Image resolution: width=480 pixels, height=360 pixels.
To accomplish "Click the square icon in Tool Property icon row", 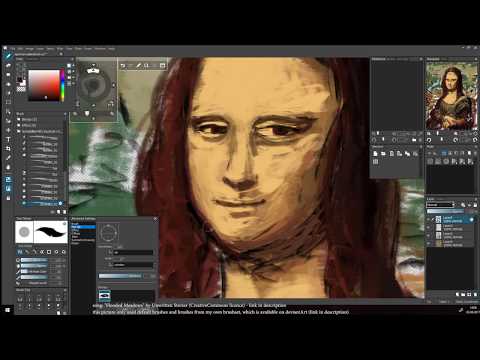I will point(49,252).
